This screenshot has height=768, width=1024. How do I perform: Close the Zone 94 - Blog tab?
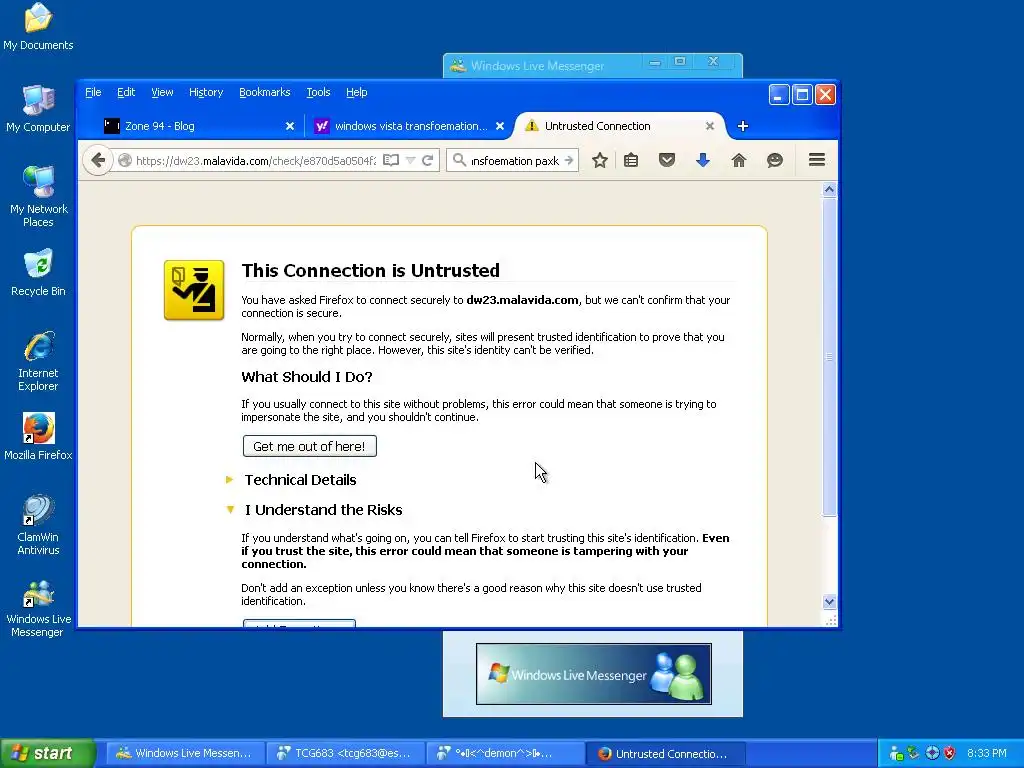pos(289,126)
